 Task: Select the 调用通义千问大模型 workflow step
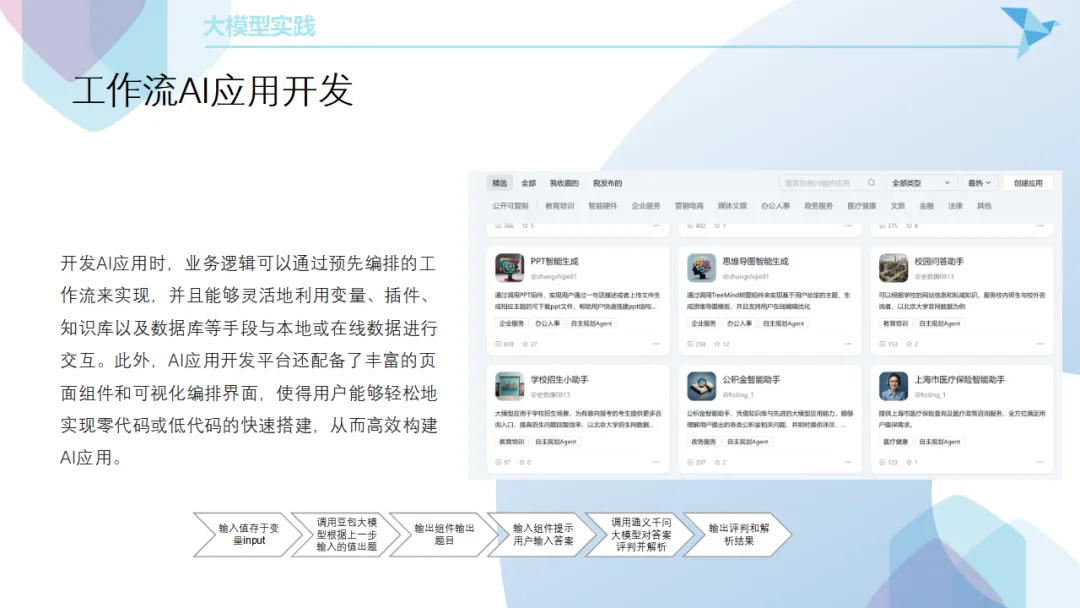[x=641, y=534]
